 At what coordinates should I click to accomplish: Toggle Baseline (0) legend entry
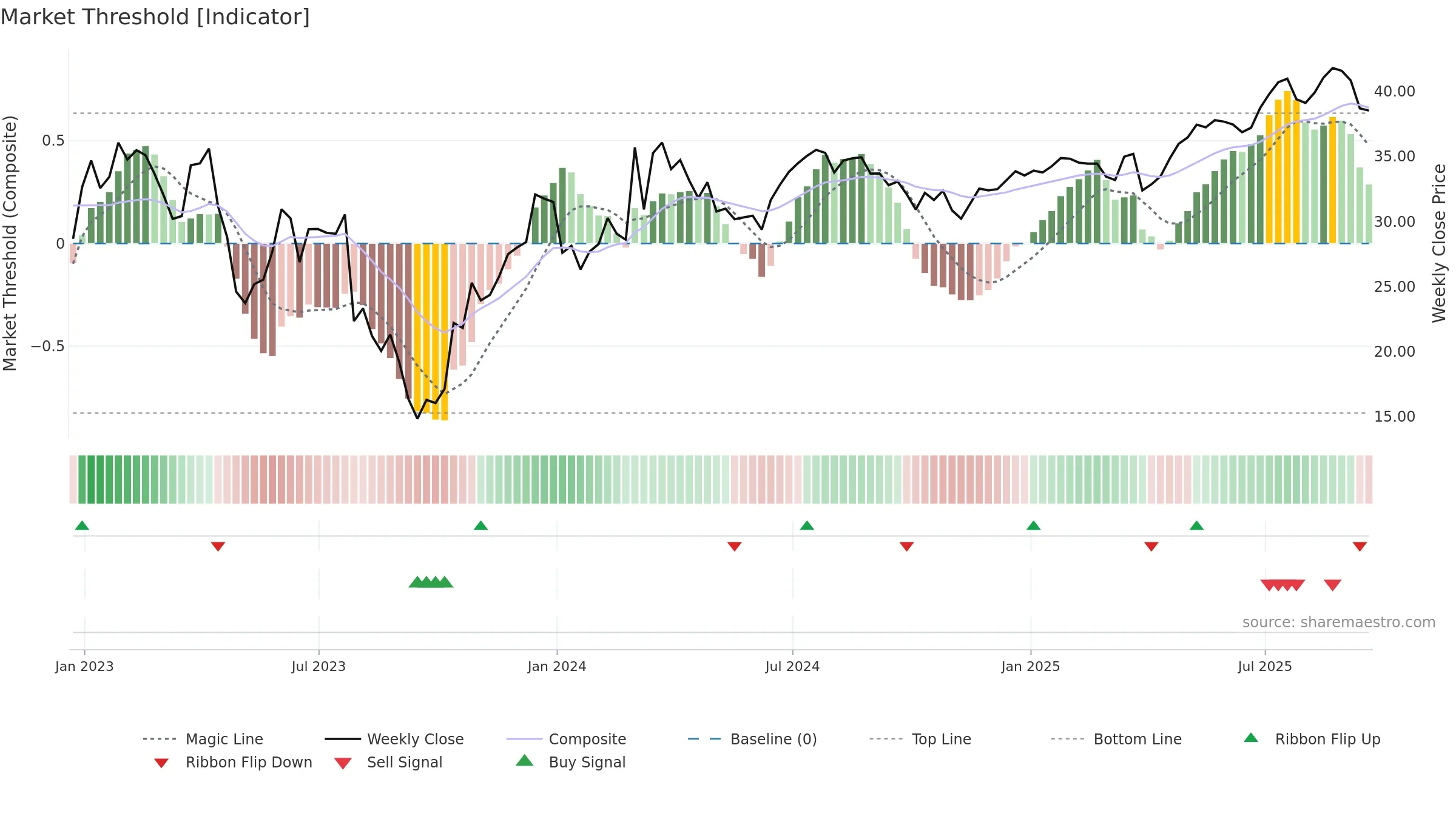pyautogui.click(x=752, y=739)
